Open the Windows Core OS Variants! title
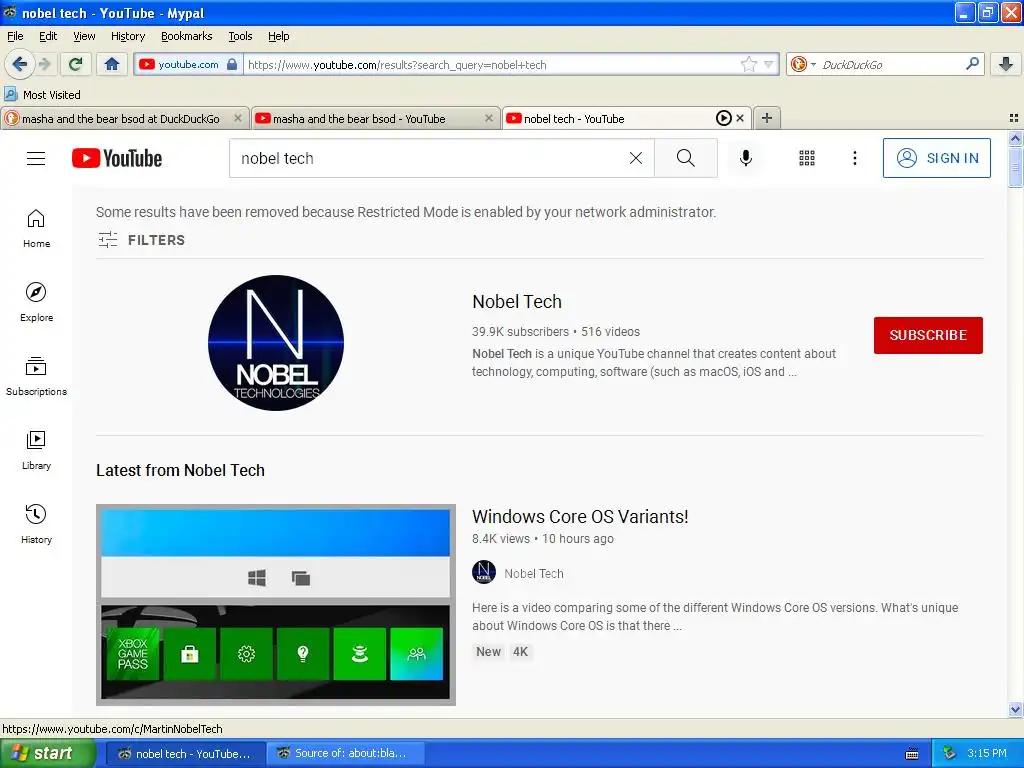This screenshot has height=768, width=1024. 580,517
